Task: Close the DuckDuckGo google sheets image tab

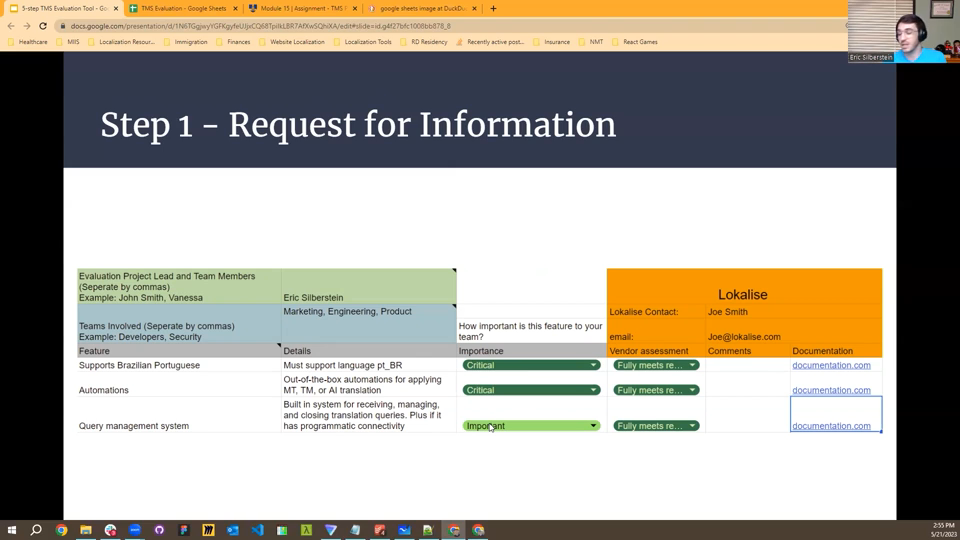Action: pyautogui.click(x=474, y=9)
